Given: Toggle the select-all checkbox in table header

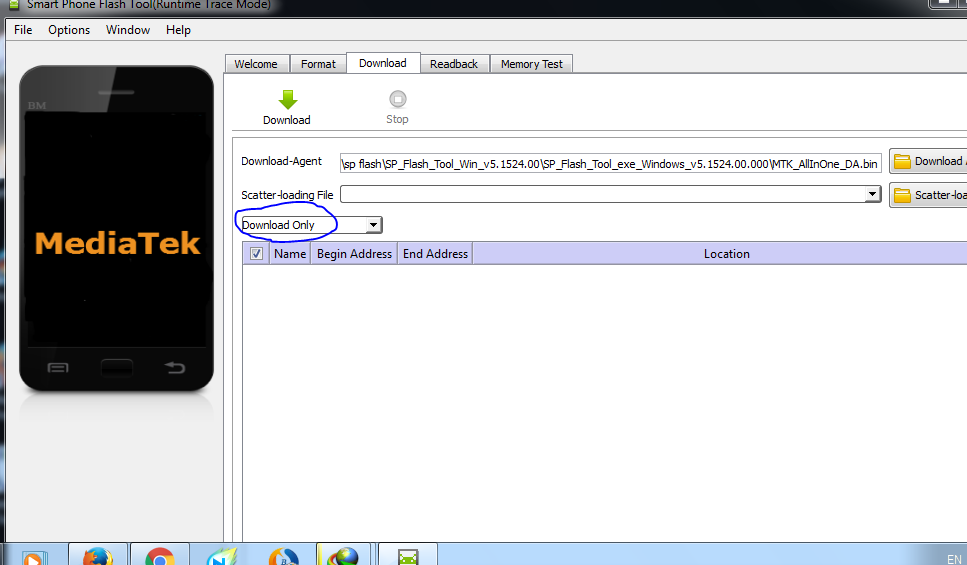Looking at the screenshot, I should click(x=257, y=254).
